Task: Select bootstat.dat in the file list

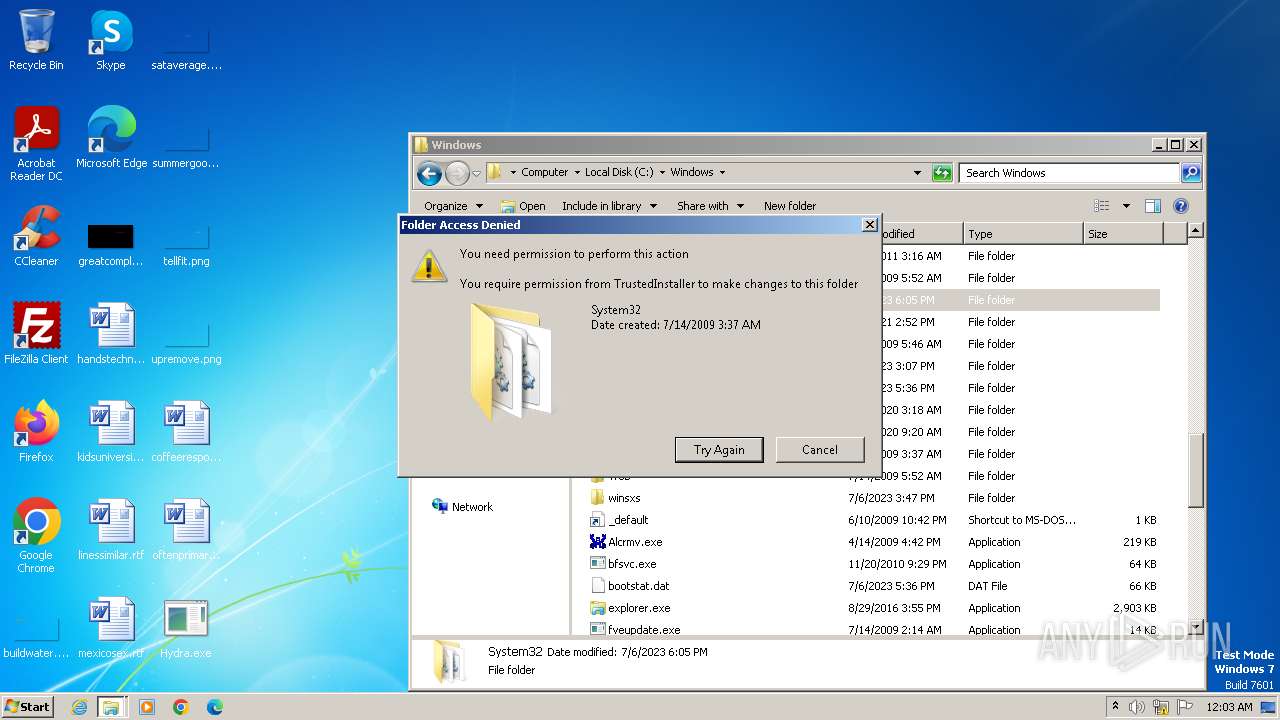Action: (629, 586)
